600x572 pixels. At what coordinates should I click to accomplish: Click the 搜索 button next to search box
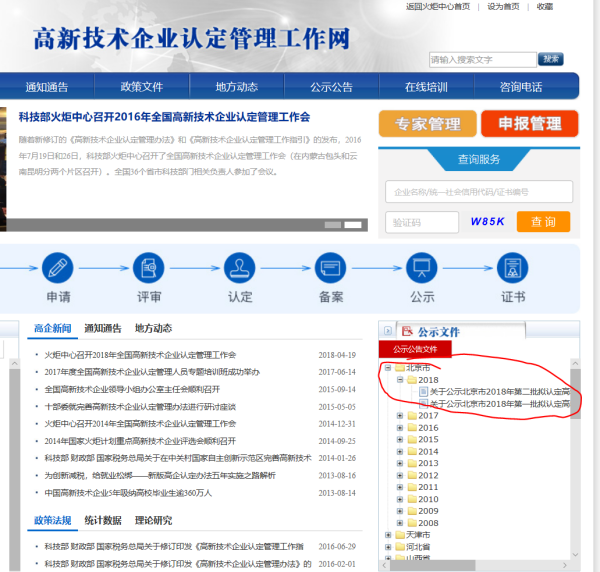(551, 59)
